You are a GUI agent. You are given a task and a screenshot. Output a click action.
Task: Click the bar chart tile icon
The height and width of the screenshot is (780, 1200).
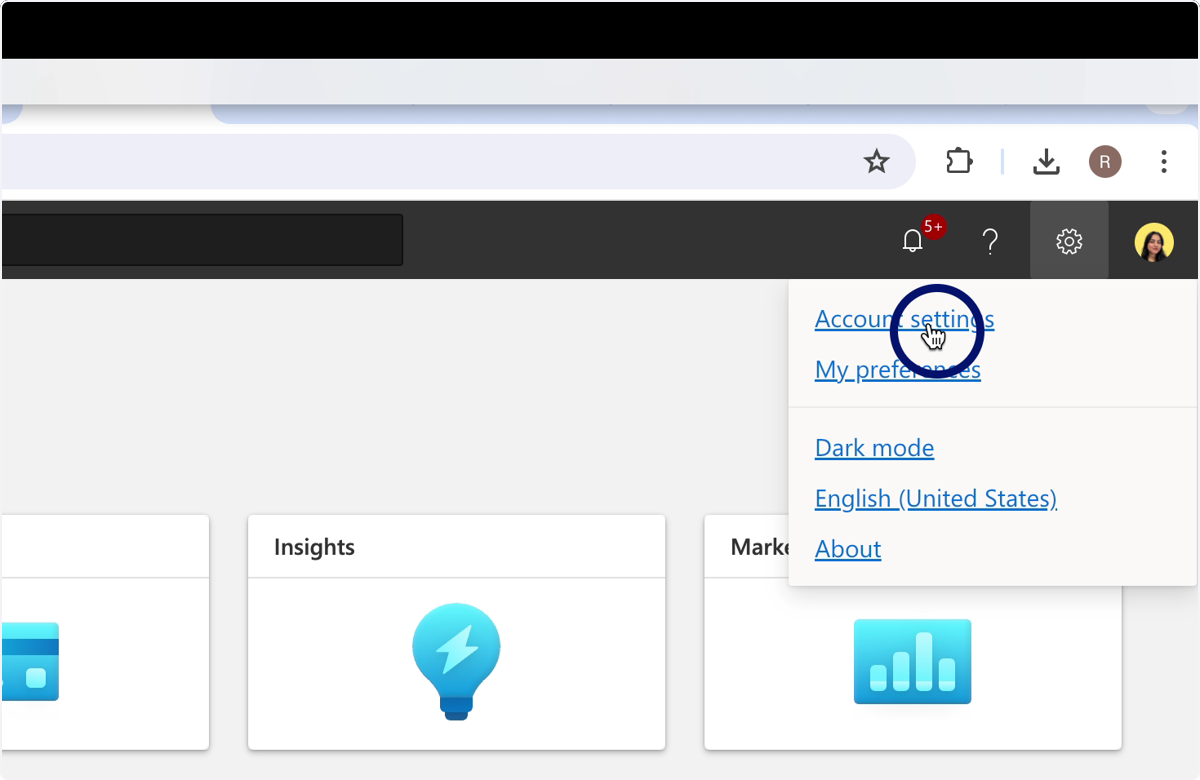[912, 661]
